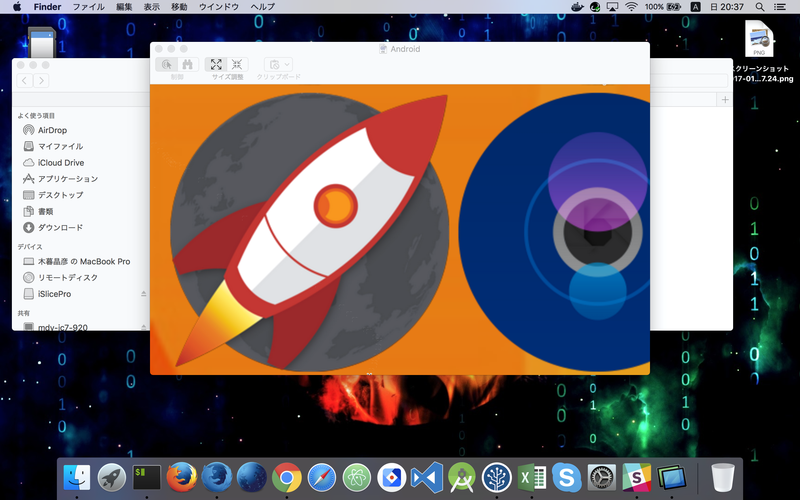Open the 編集 menu

click(124, 7)
